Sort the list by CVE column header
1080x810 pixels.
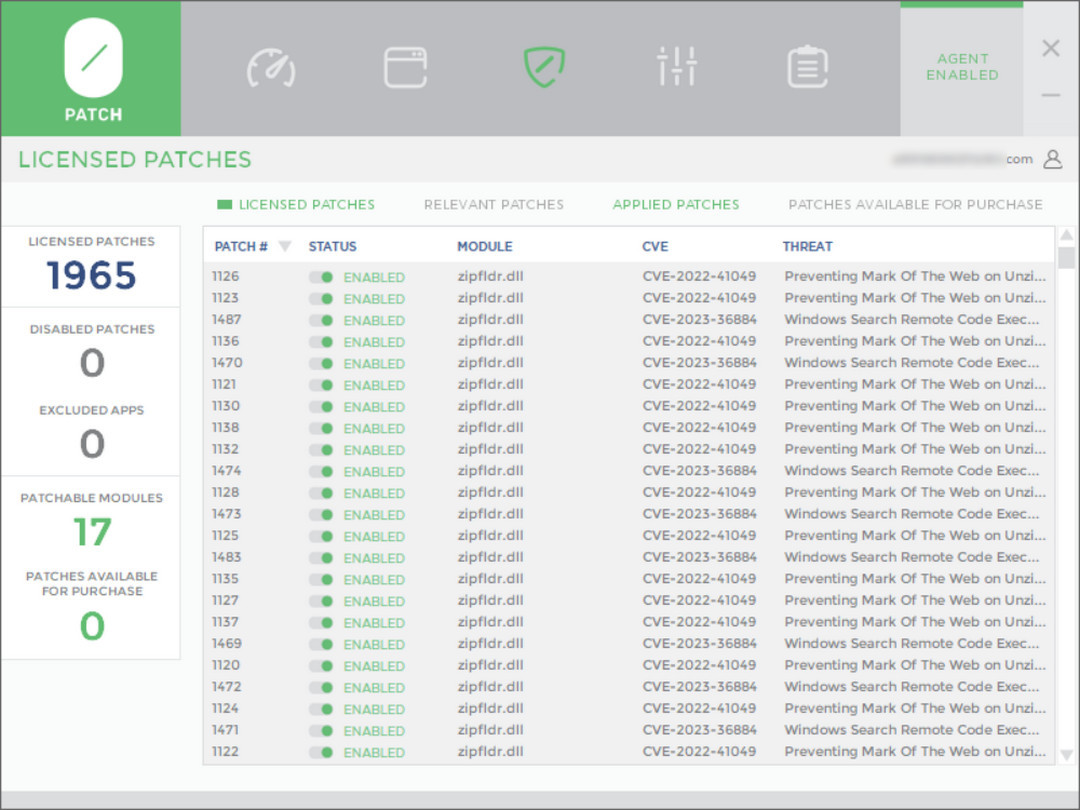[x=655, y=247]
